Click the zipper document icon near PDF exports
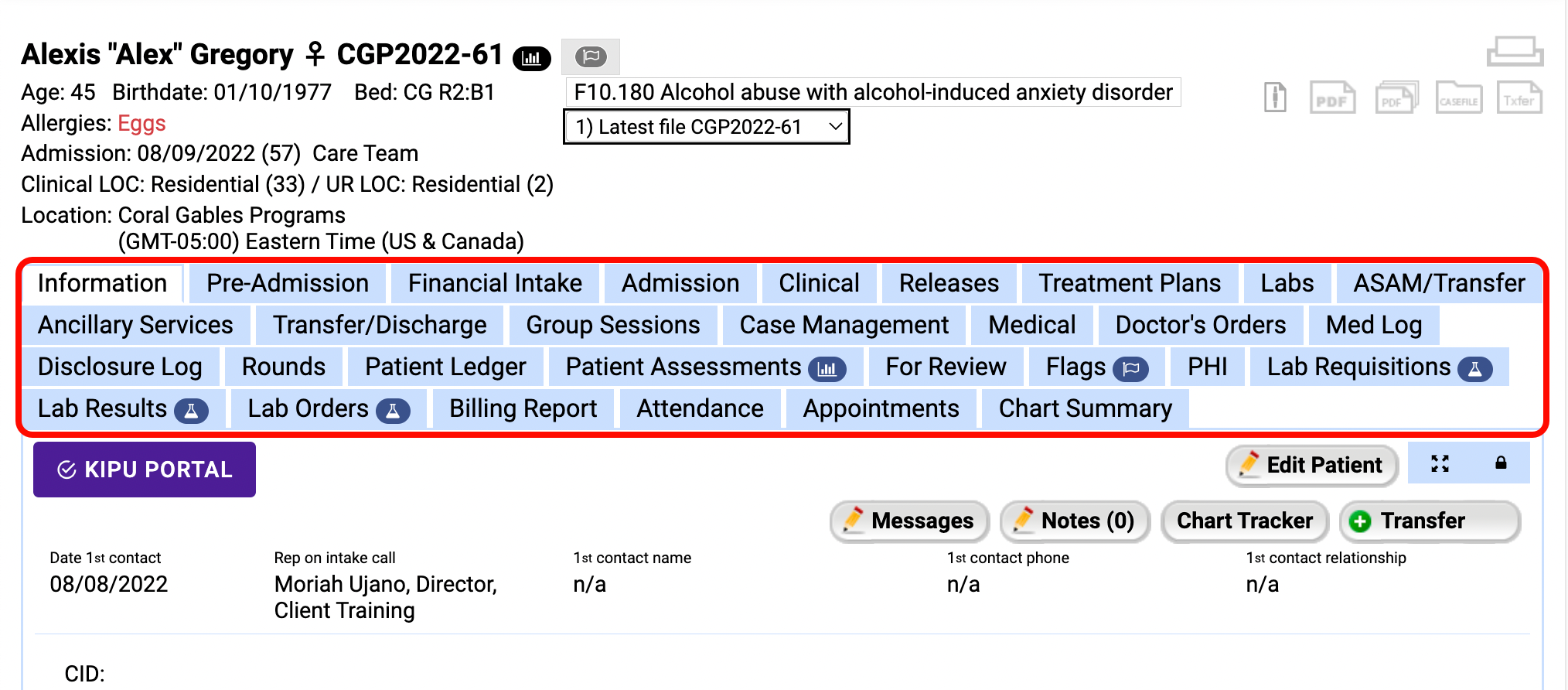The image size is (1568, 690). (x=1274, y=97)
